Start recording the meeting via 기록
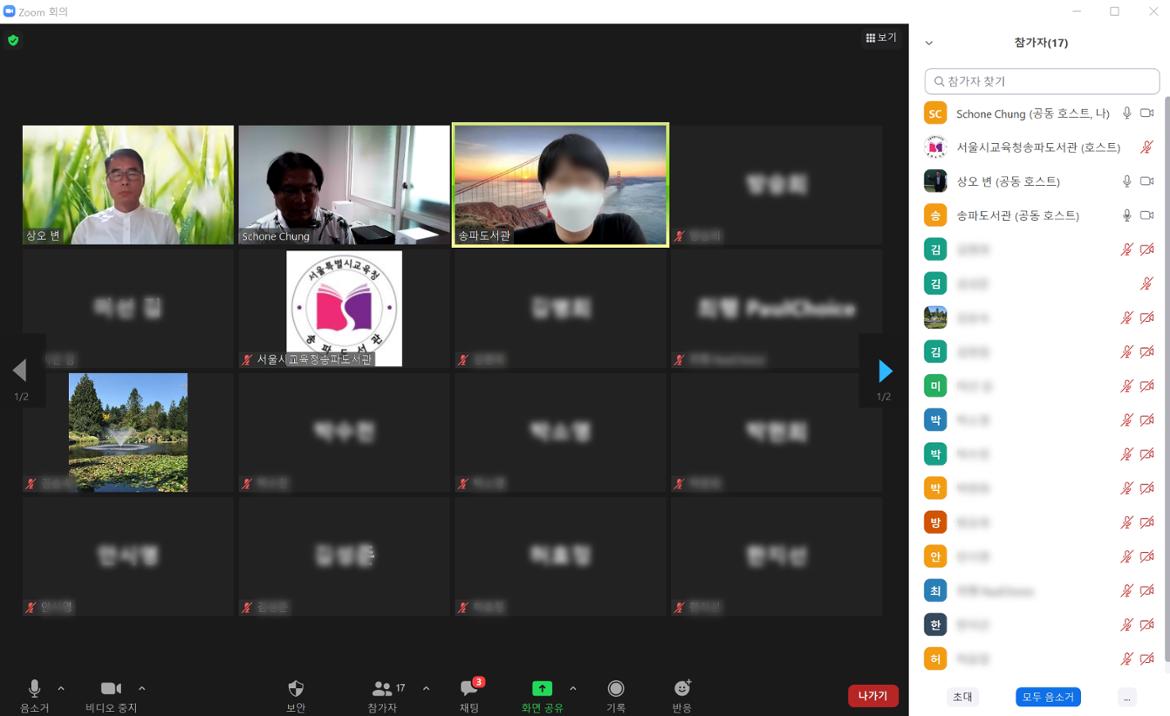The image size is (1170, 716). click(x=616, y=695)
